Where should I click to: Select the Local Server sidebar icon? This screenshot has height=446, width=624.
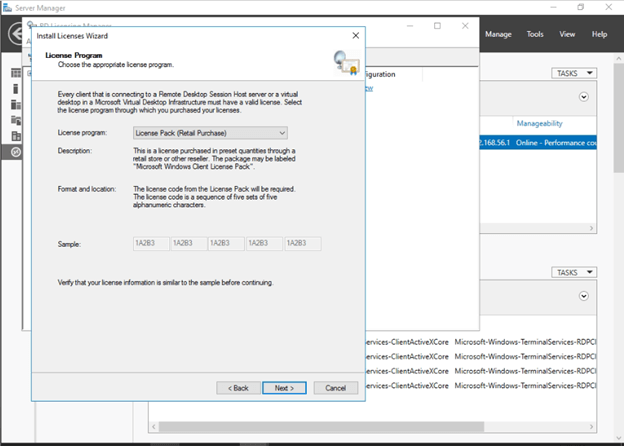(15, 89)
